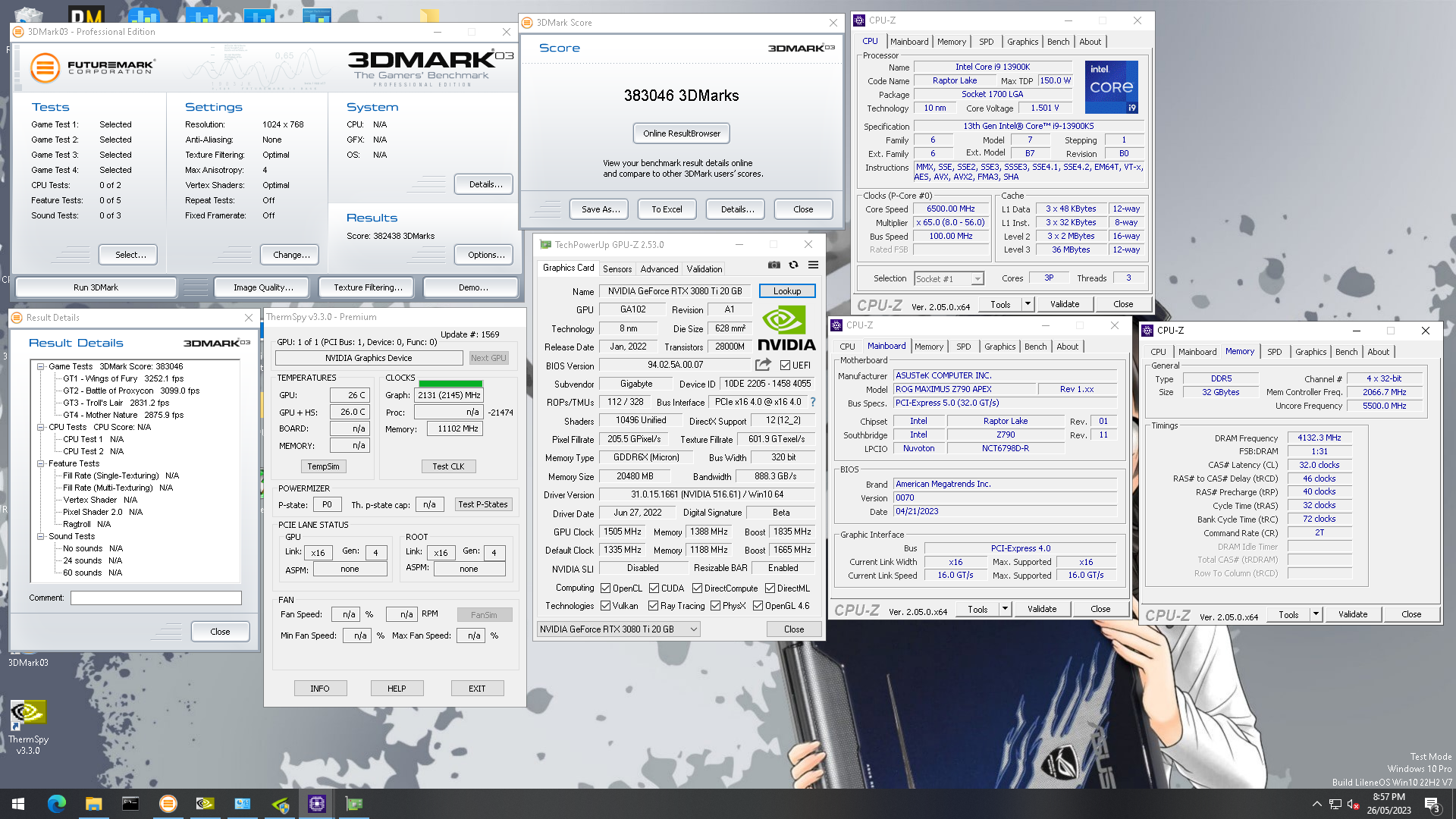Collapse the Feature Tests tree node
Image resolution: width=1456 pixels, height=819 pixels.
(41, 463)
